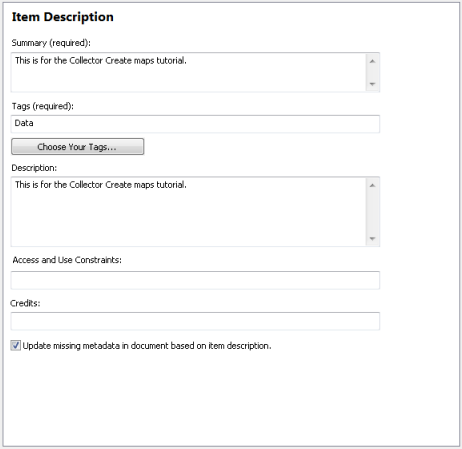Image resolution: width=462 pixels, height=449 pixels.
Task: Click the down arrow of the Summary scrollbar
Action: tap(372, 84)
